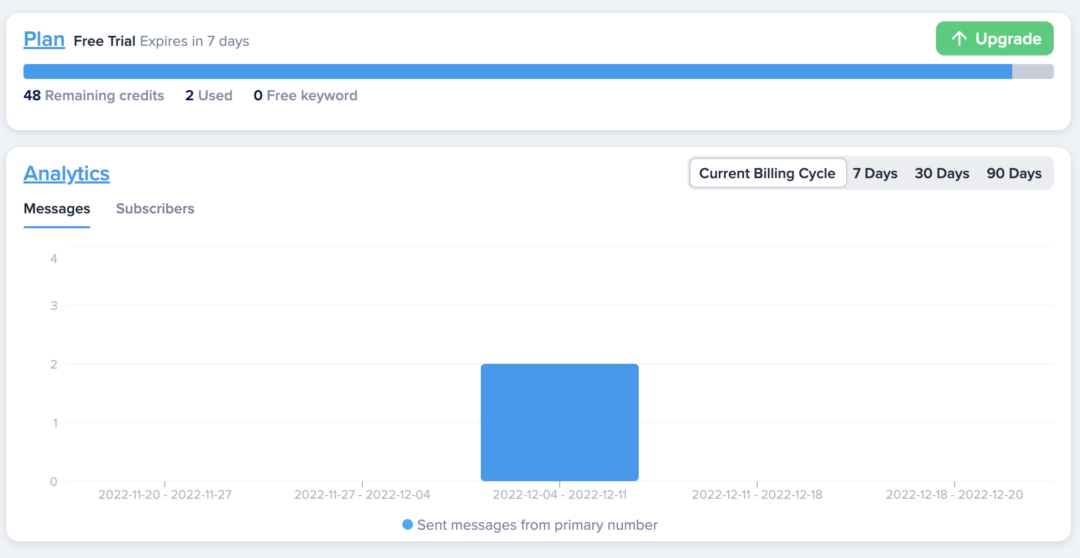Screen dimensions: 1080x558
Task: Open the Analytics link
Action: (x=67, y=173)
